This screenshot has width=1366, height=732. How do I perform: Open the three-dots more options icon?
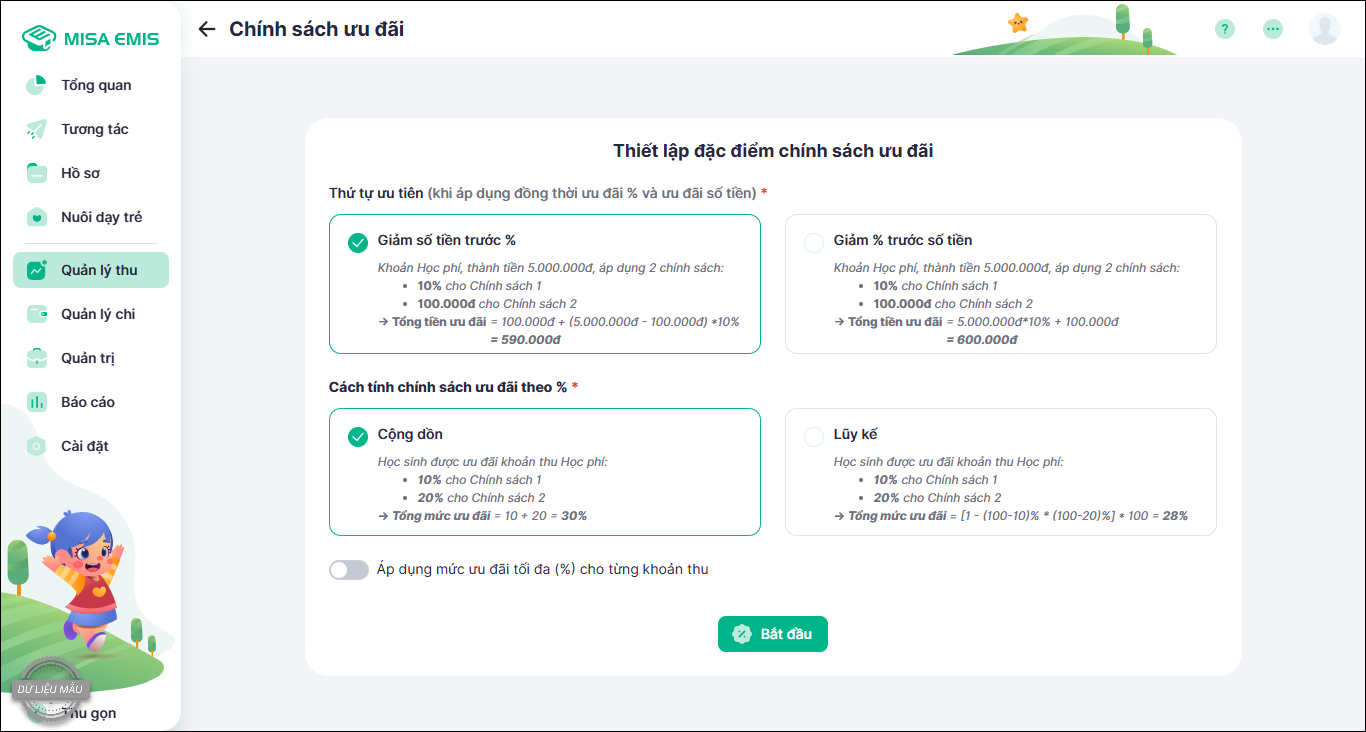tap(1273, 29)
